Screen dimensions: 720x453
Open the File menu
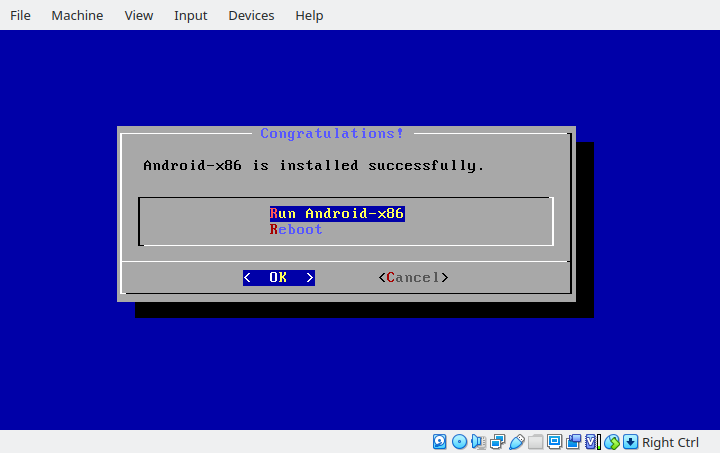tap(20, 16)
